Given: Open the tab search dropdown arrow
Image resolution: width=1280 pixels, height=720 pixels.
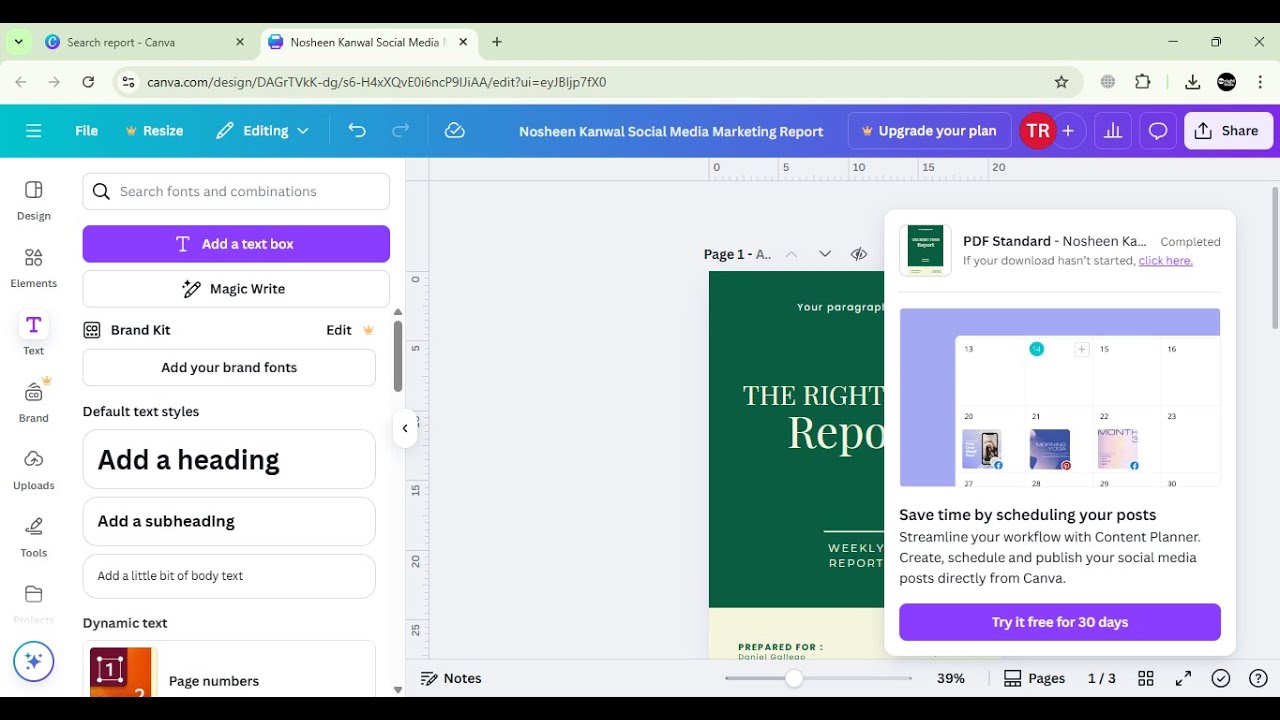Looking at the screenshot, I should tap(18, 42).
